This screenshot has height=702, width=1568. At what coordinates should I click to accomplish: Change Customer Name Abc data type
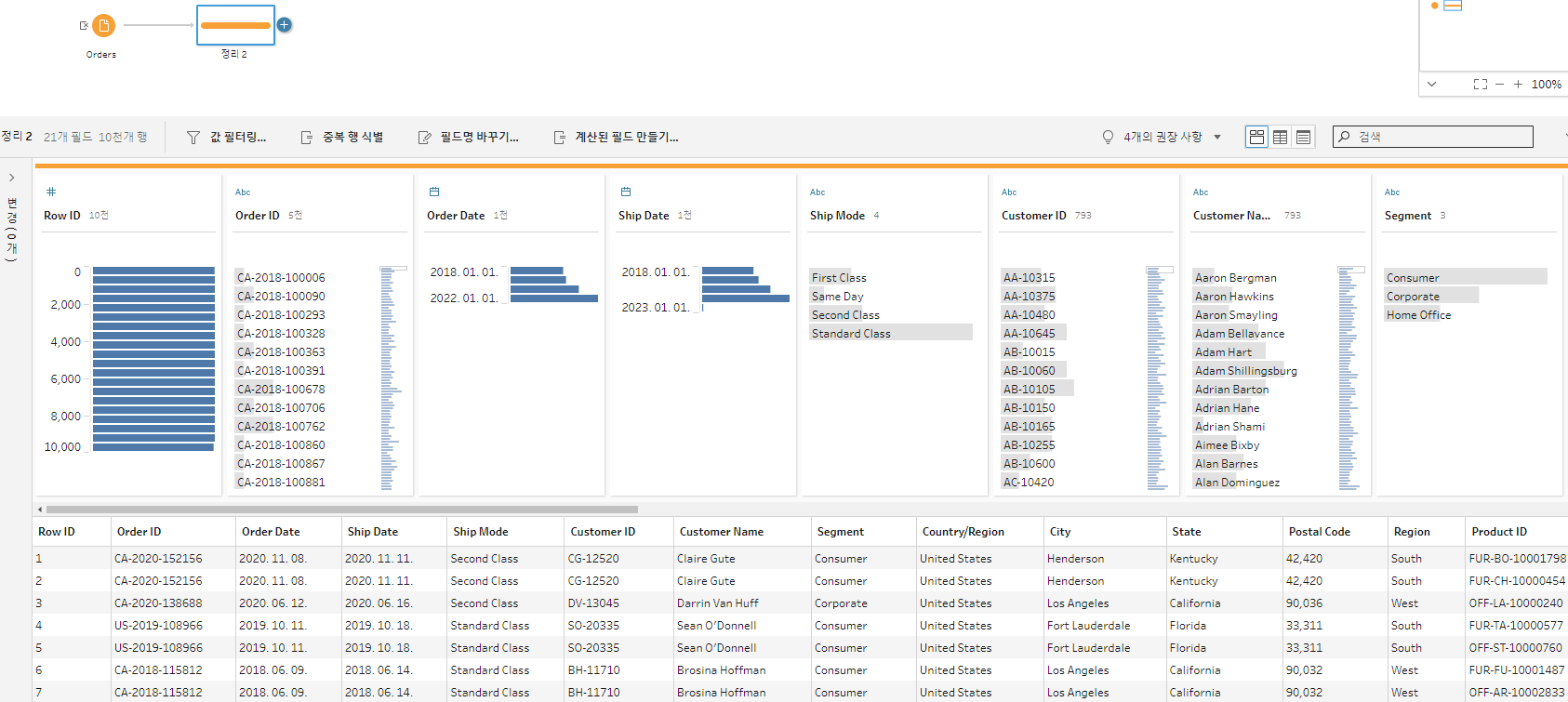[x=1201, y=192]
